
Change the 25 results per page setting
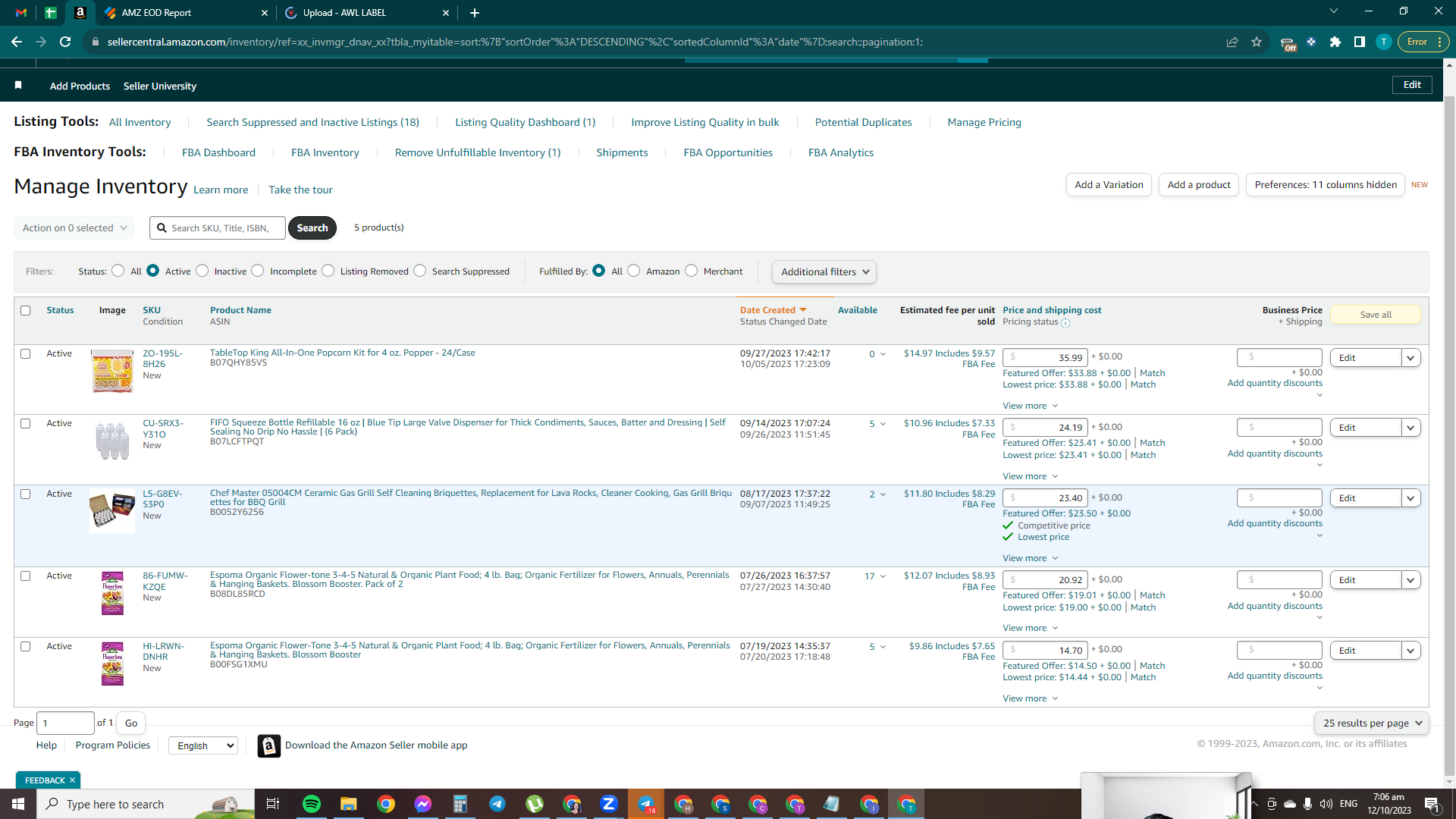[1372, 723]
